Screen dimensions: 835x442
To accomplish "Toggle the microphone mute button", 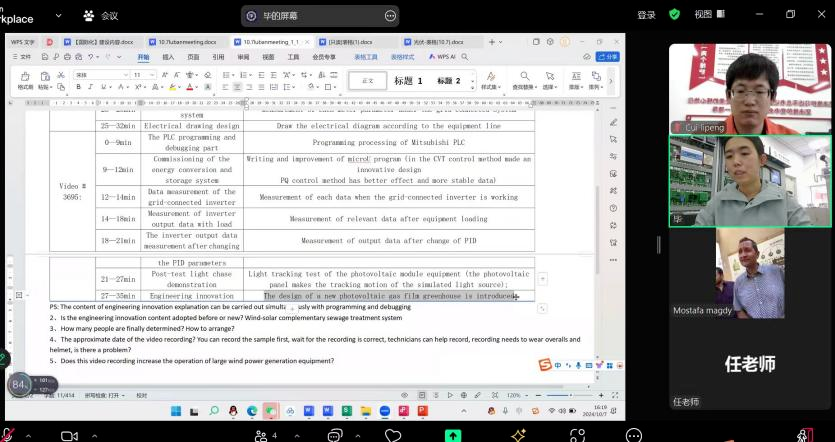I will [x=6, y=435].
